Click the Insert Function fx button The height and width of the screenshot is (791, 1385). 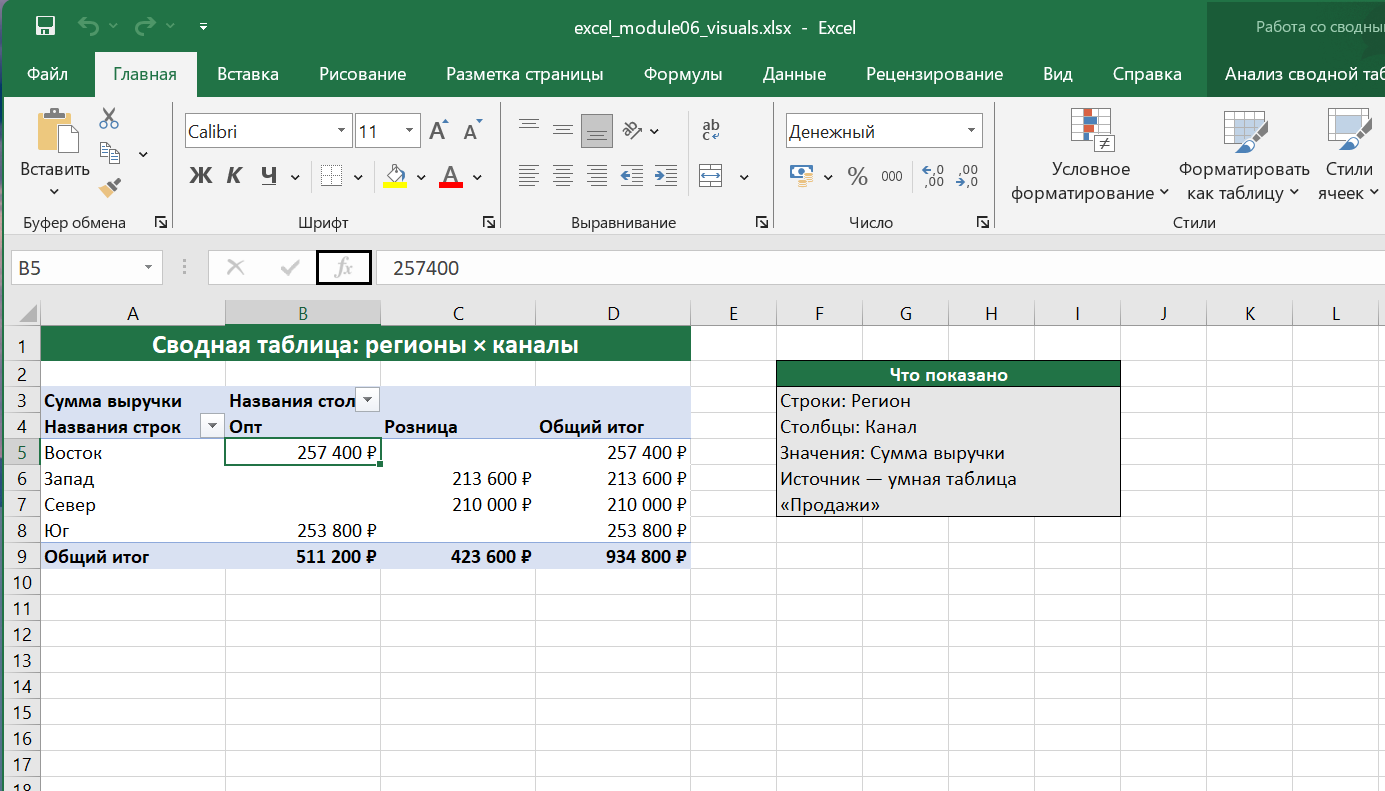[x=343, y=268]
